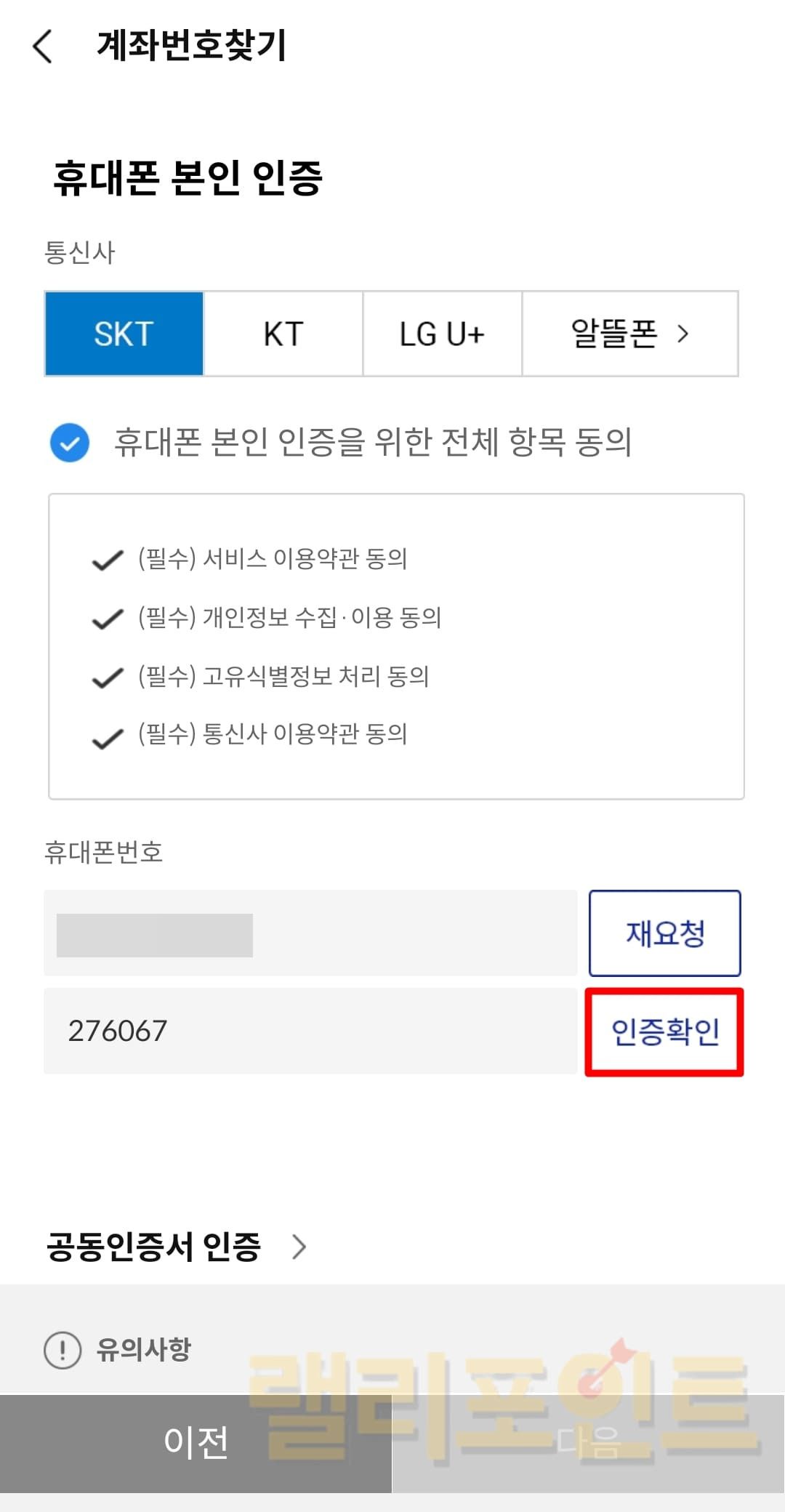Tap the 휴대폰번호 phone number field

(310, 933)
